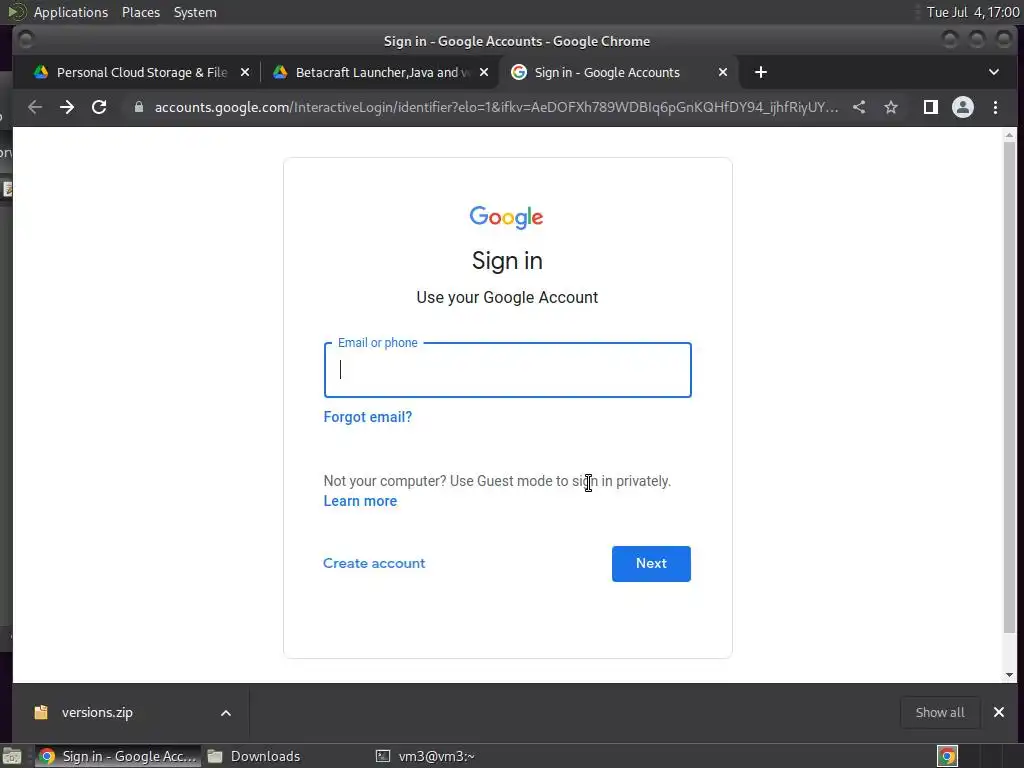The width and height of the screenshot is (1024, 768).
Task: Open the Learn more link
Action: click(360, 501)
